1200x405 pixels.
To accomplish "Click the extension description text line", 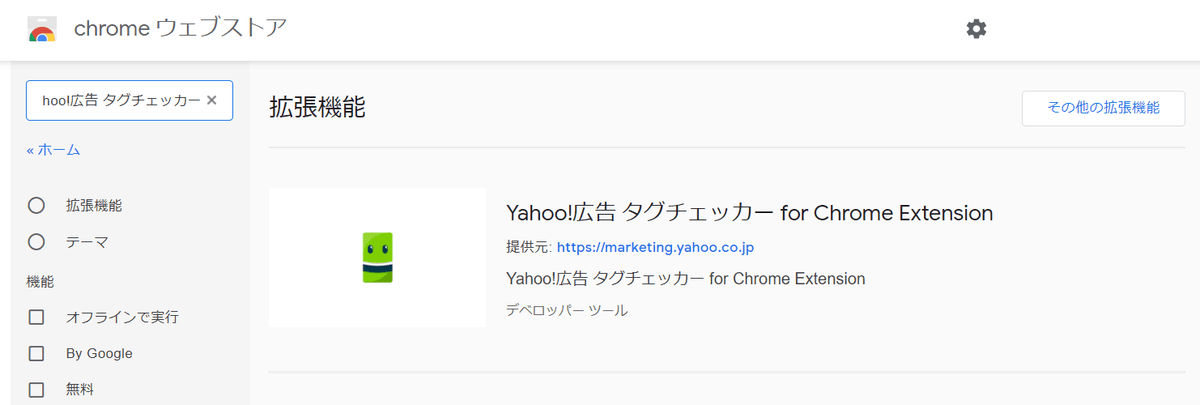I will [685, 279].
